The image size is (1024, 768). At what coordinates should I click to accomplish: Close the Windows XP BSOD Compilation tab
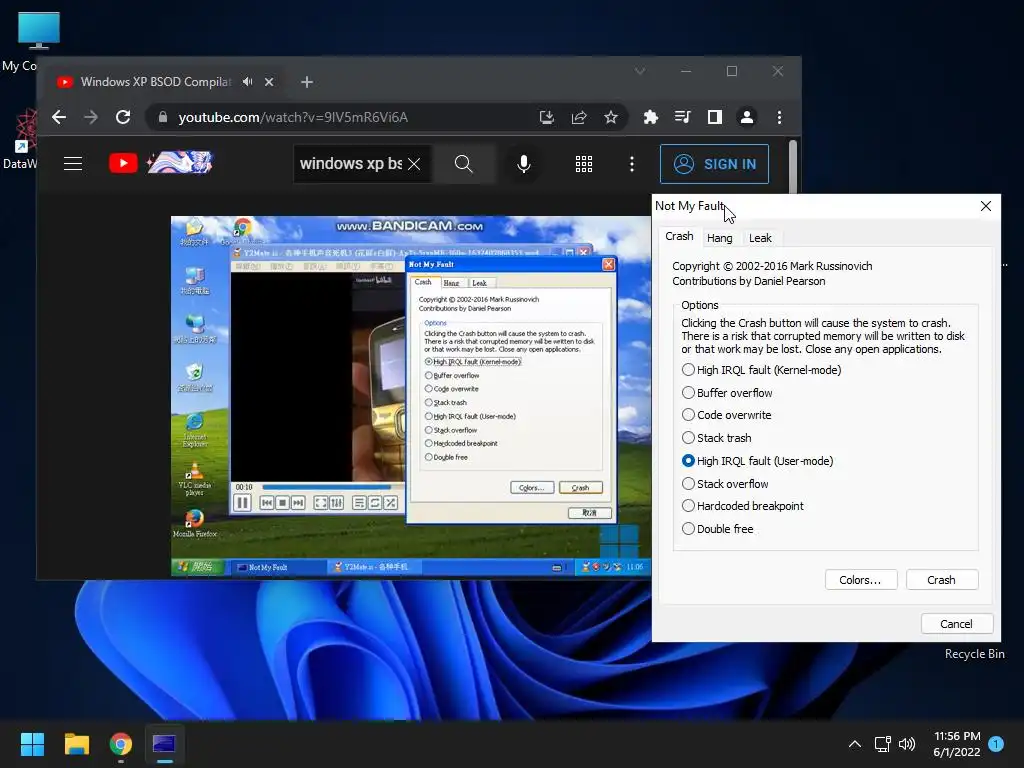(269, 82)
